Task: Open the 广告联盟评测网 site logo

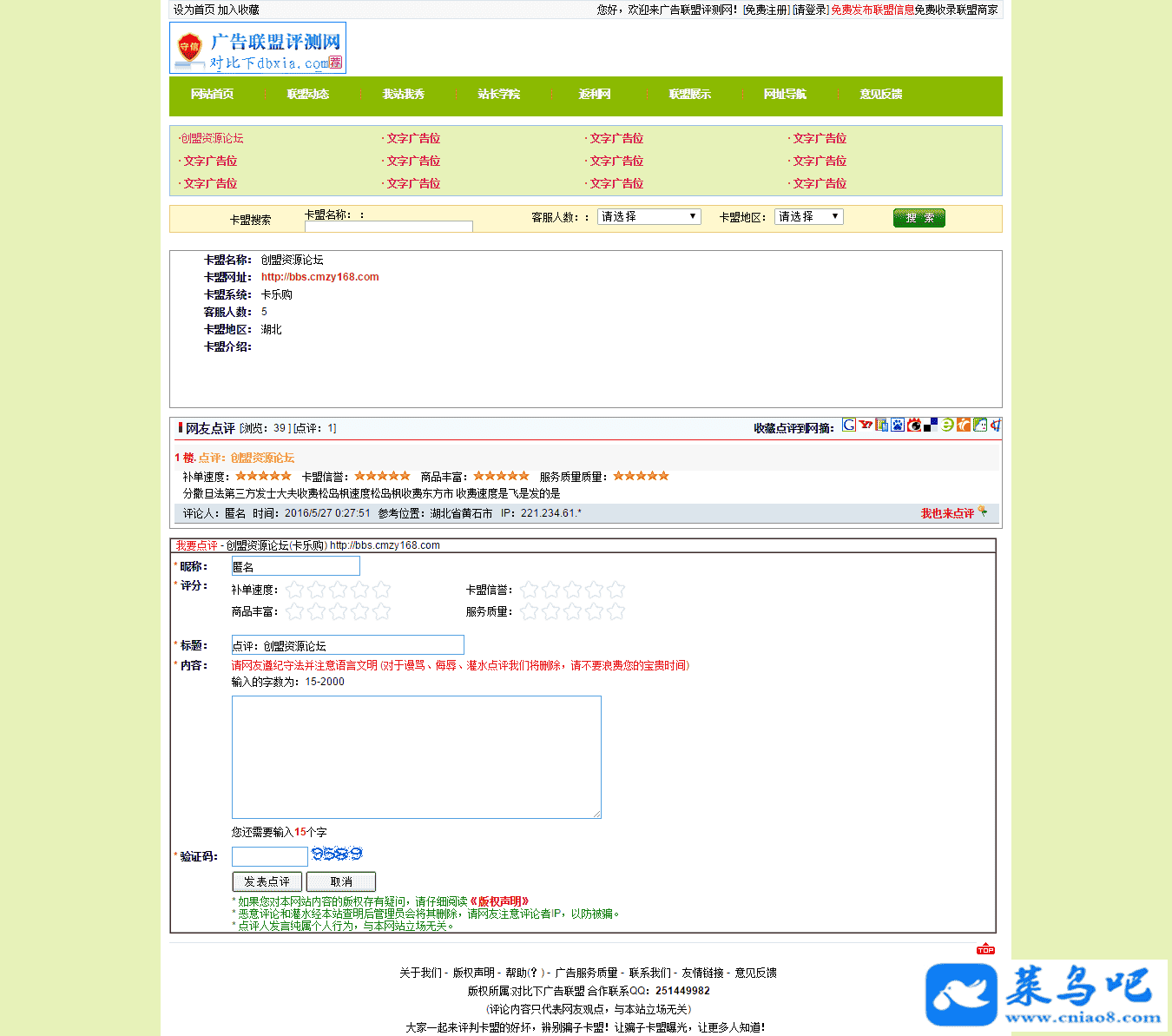Action: click(x=258, y=48)
